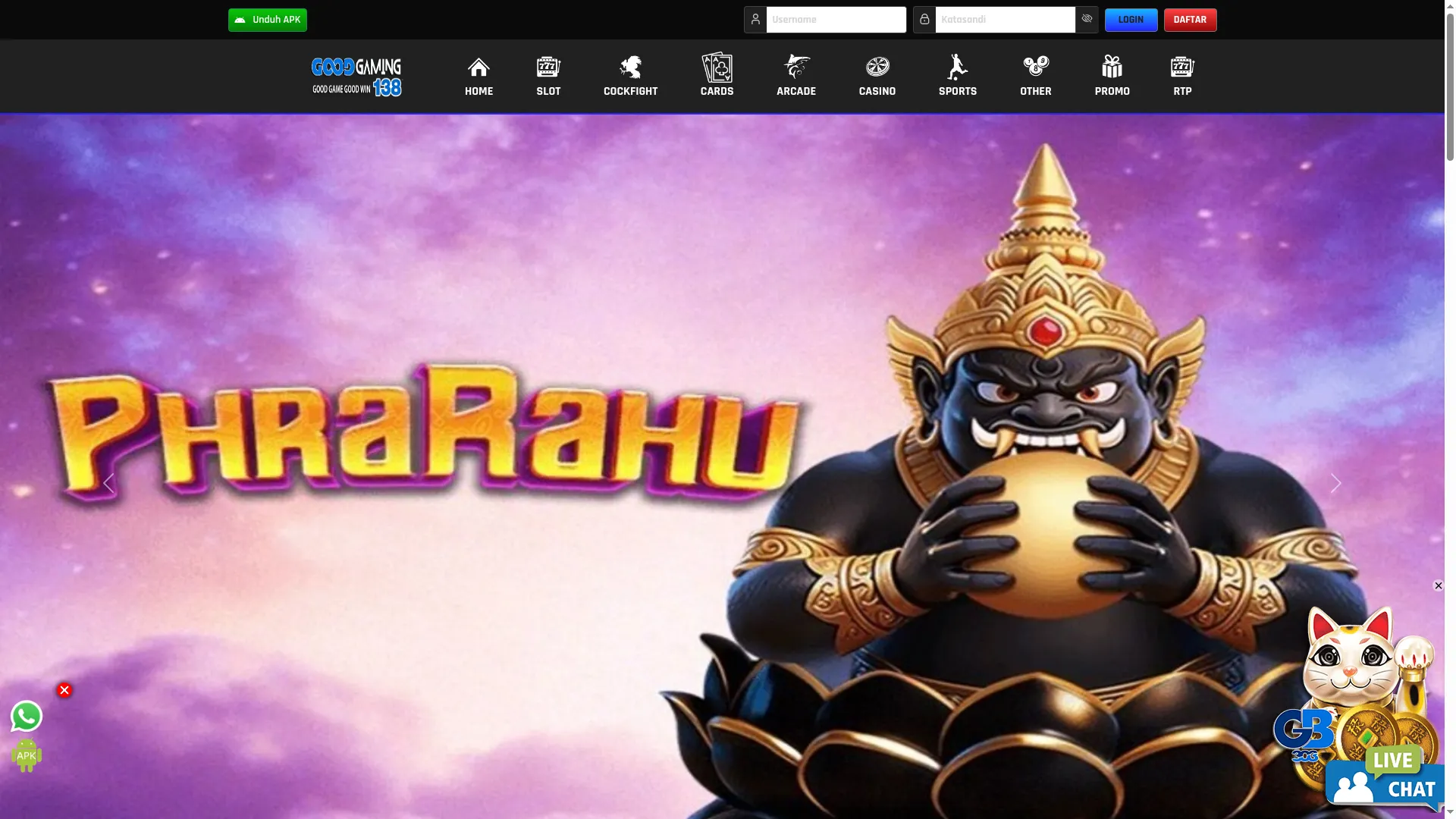Open the ARCADE menu
1456x819 pixels.
796,76
